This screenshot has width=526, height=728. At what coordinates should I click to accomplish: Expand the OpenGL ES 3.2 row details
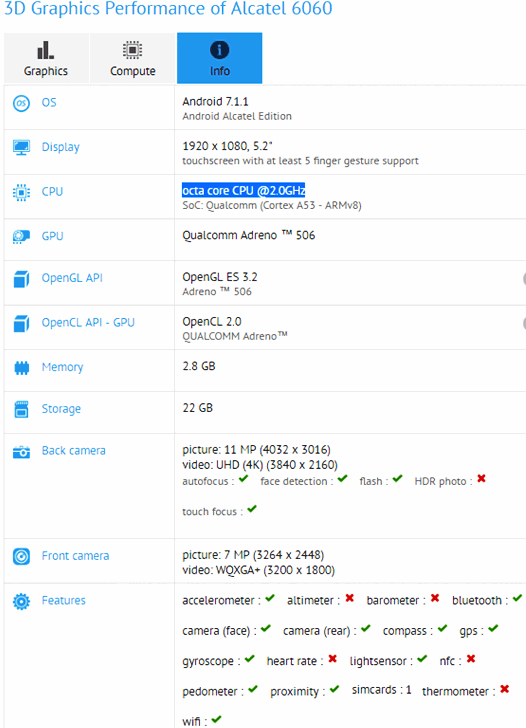pos(524,279)
